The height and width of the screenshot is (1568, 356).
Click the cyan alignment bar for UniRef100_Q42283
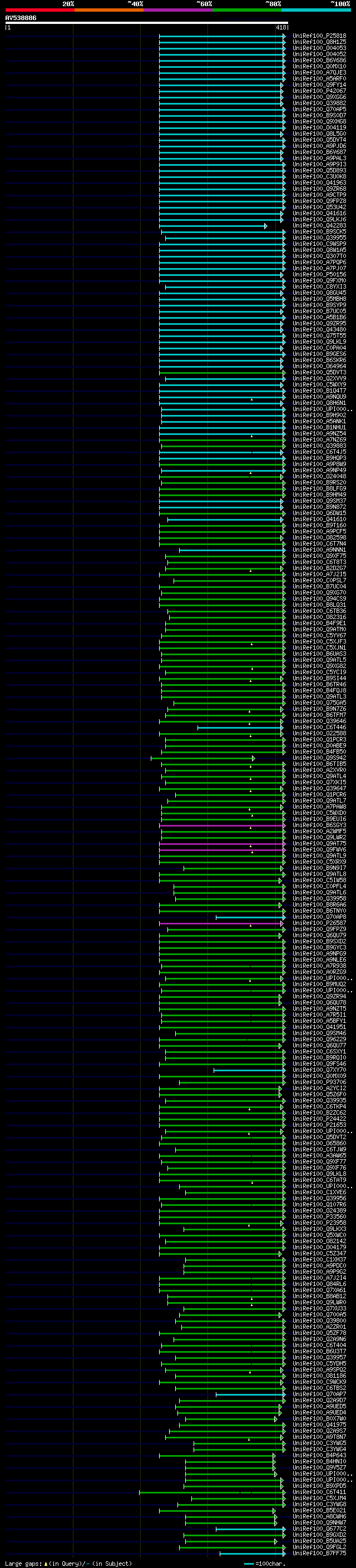[x=213, y=226]
